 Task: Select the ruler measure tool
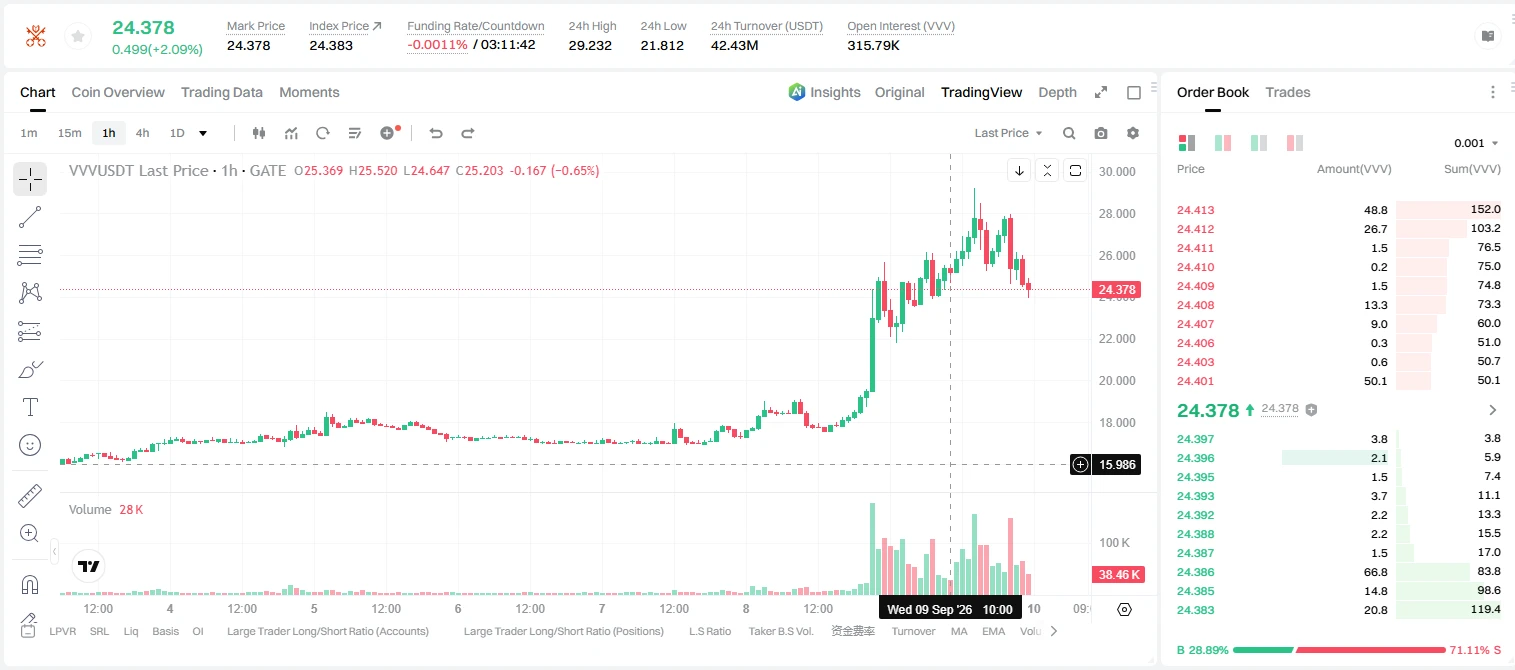(30, 496)
